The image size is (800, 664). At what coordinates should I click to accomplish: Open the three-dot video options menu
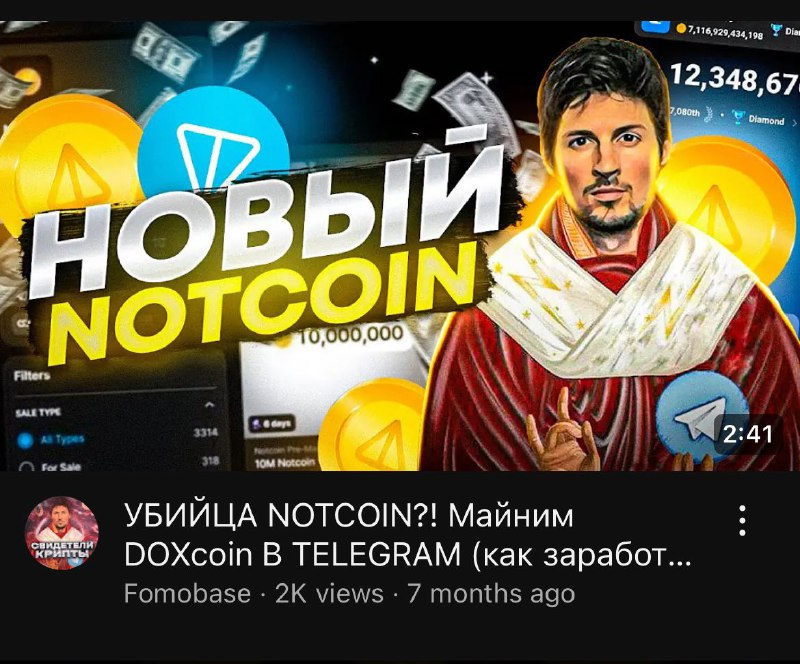pos(742,521)
